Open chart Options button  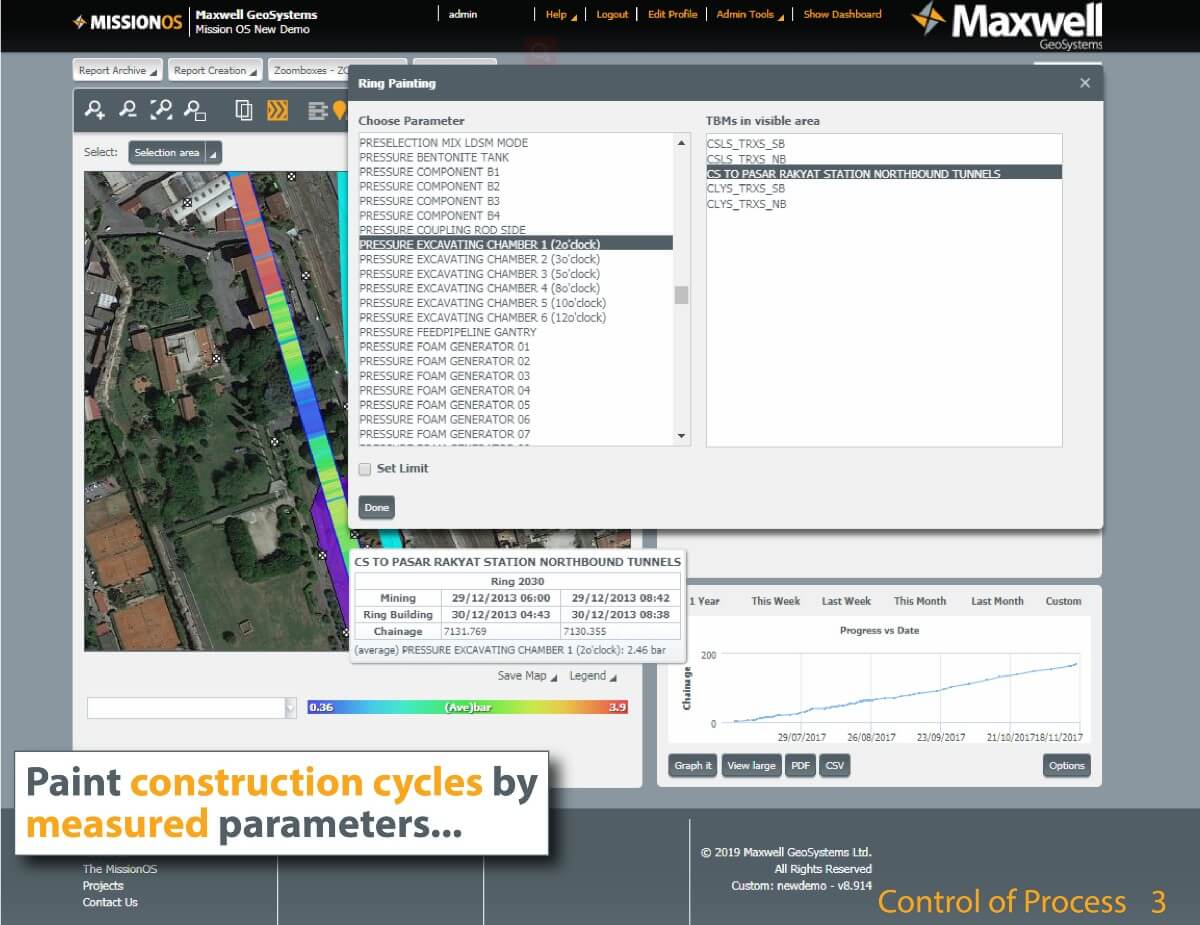pyautogui.click(x=1066, y=766)
